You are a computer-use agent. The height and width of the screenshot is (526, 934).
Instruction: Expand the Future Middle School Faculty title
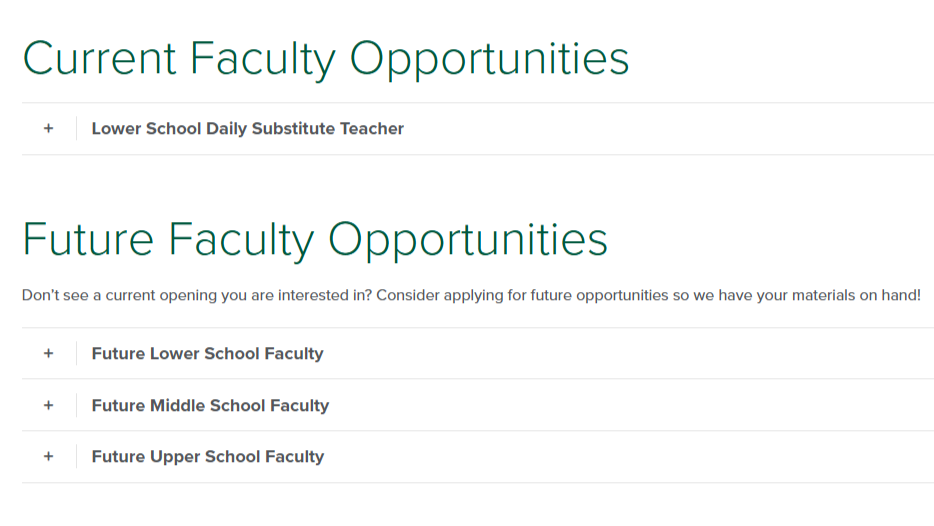pos(210,406)
